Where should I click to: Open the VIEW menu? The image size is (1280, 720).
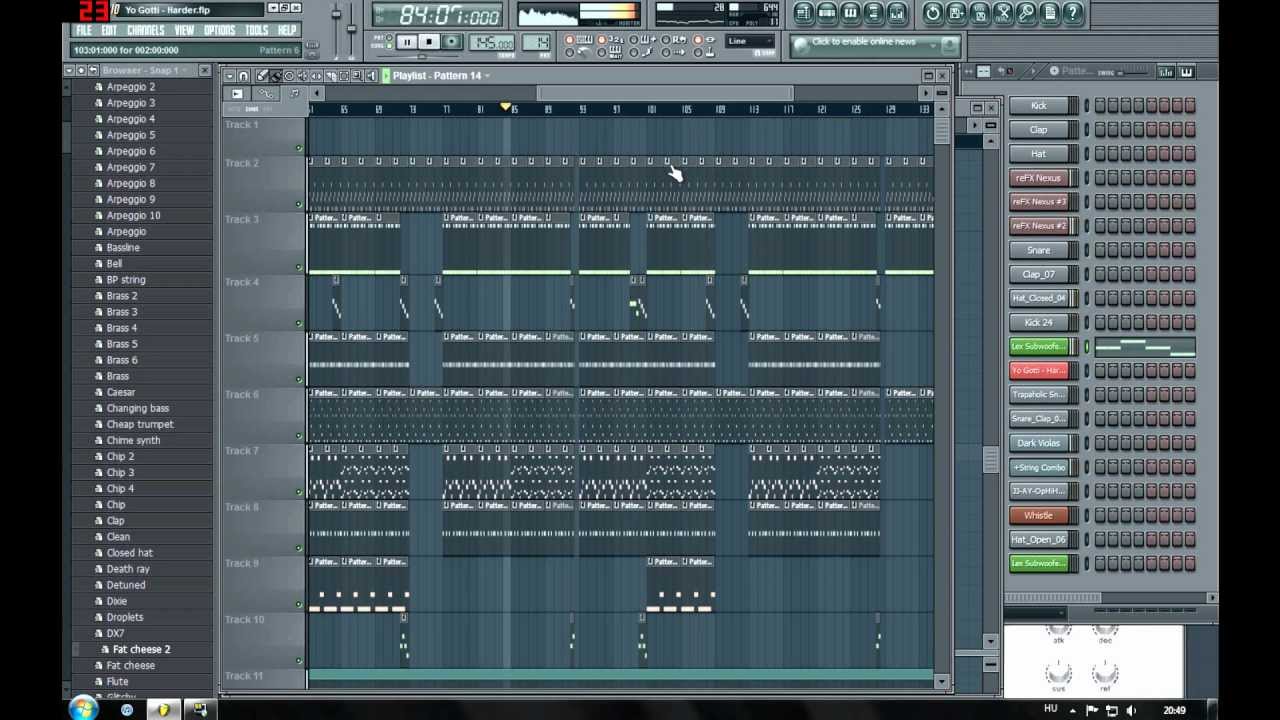pos(185,30)
